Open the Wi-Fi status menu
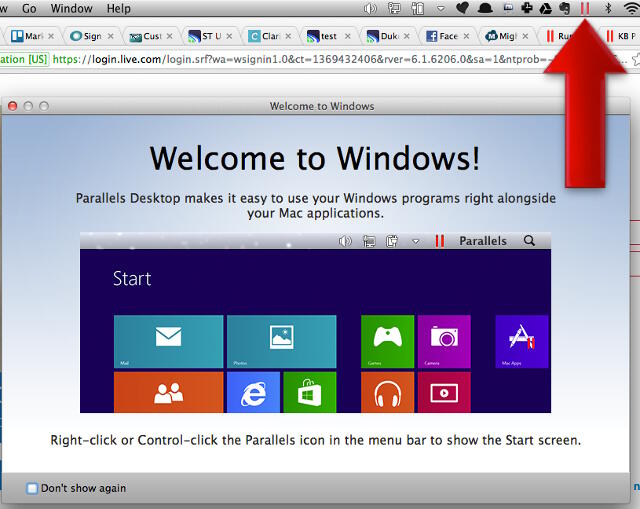Image resolution: width=640 pixels, height=509 pixels. click(631, 8)
